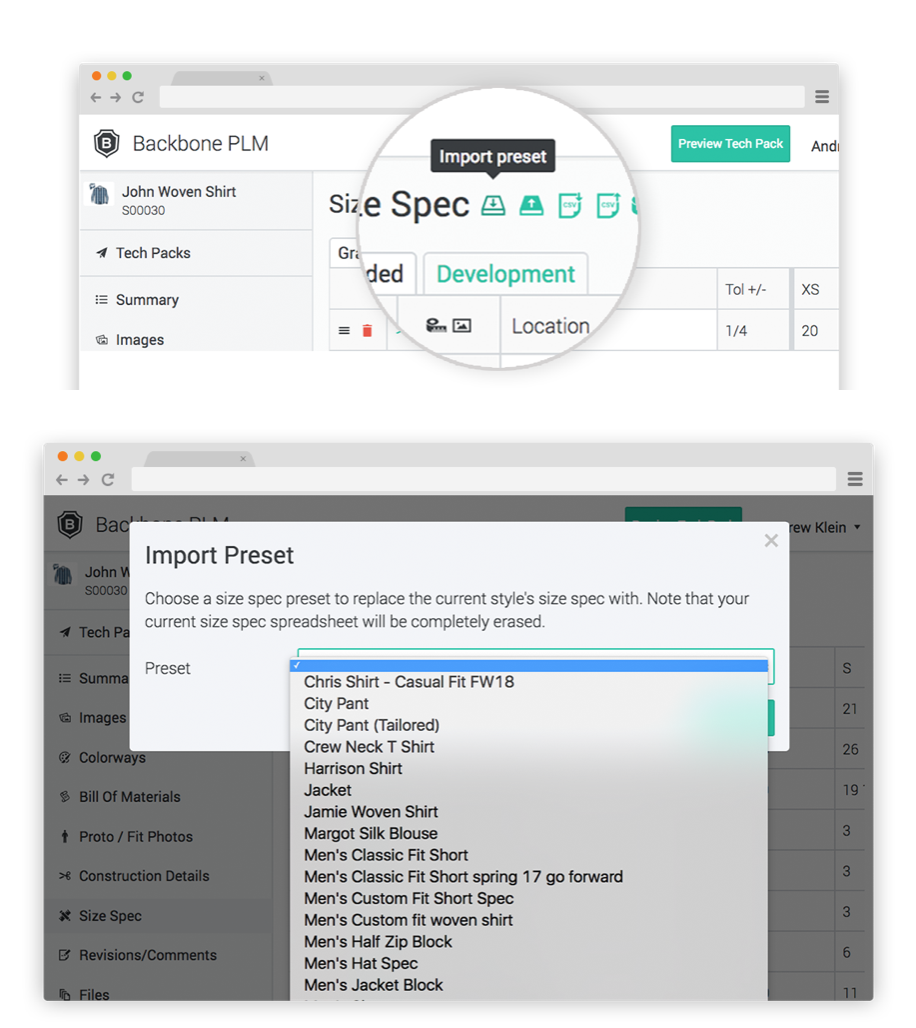Click the Export preset upload icon
Viewport: 916px width, 1028px height.
(x=531, y=206)
